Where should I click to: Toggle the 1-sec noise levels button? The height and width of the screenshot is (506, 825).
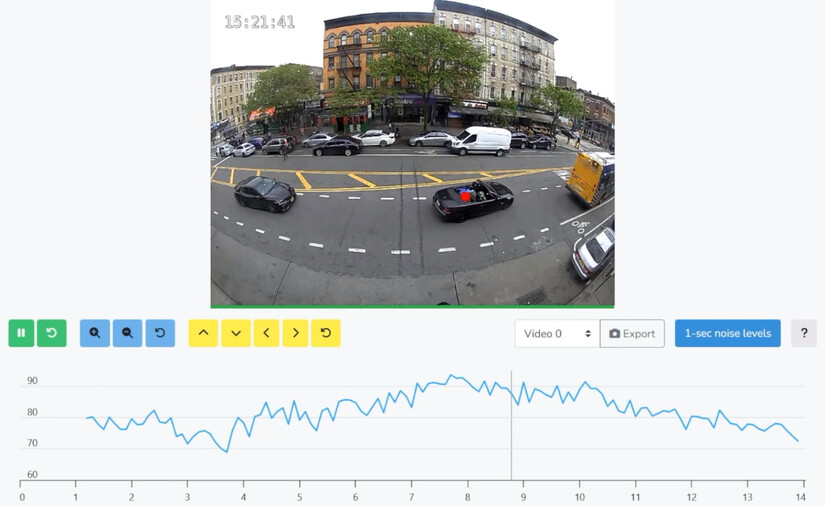tap(728, 333)
